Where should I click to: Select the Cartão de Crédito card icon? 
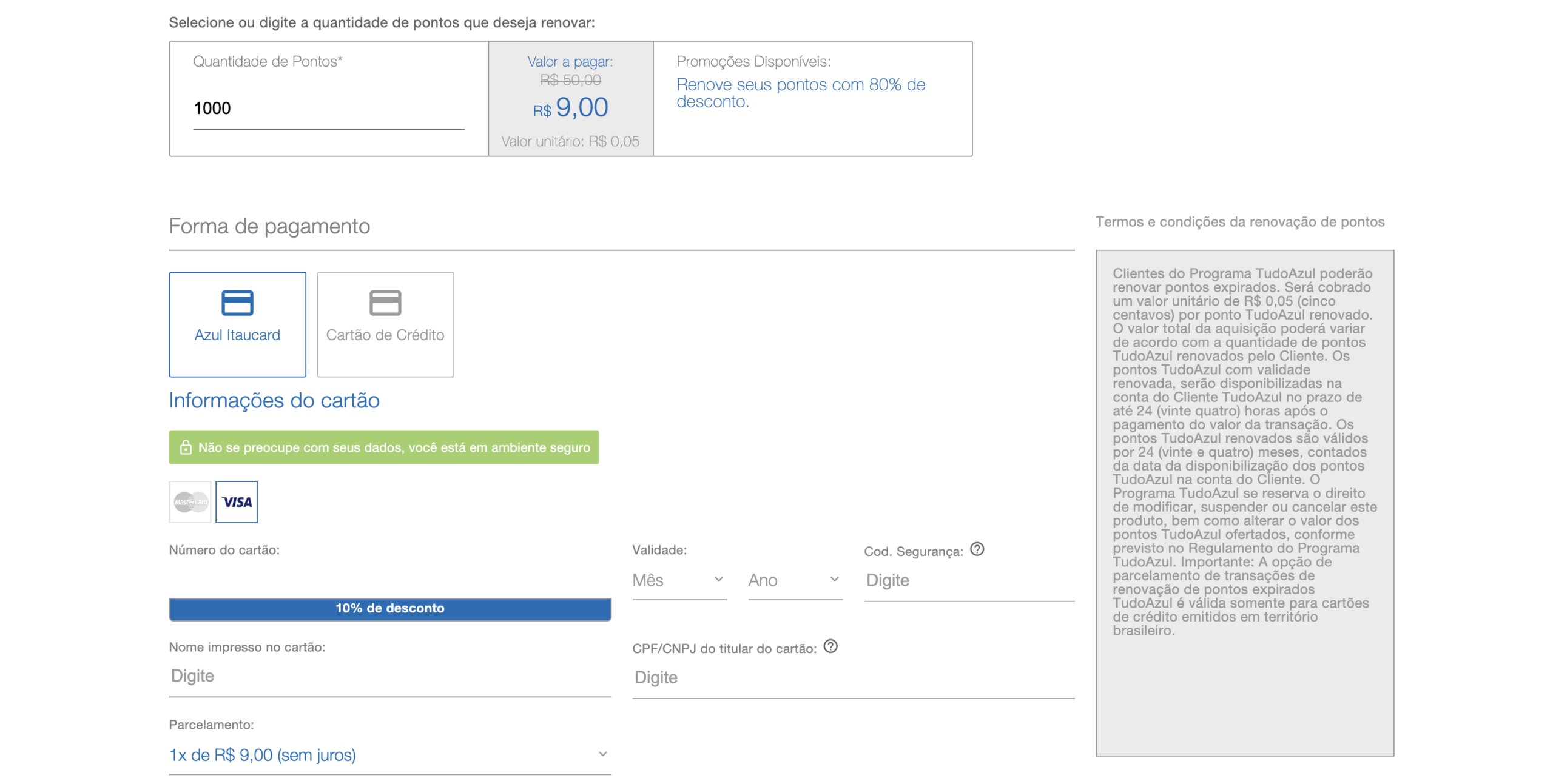coord(385,303)
